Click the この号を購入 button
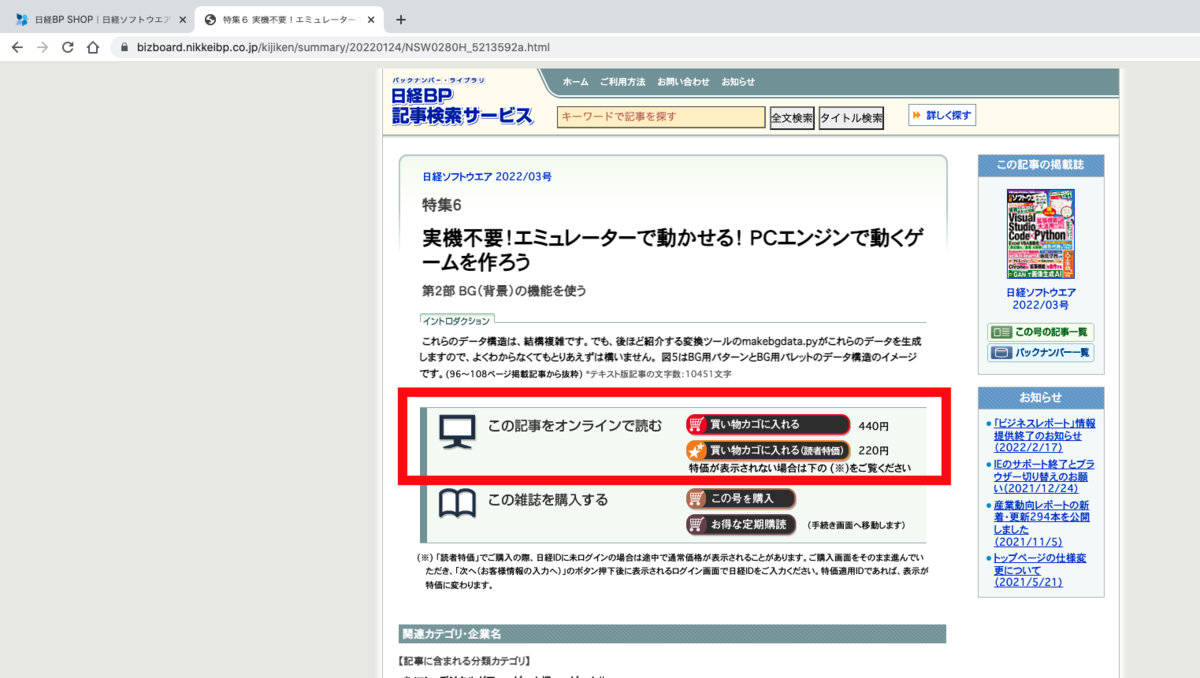 [x=741, y=498]
